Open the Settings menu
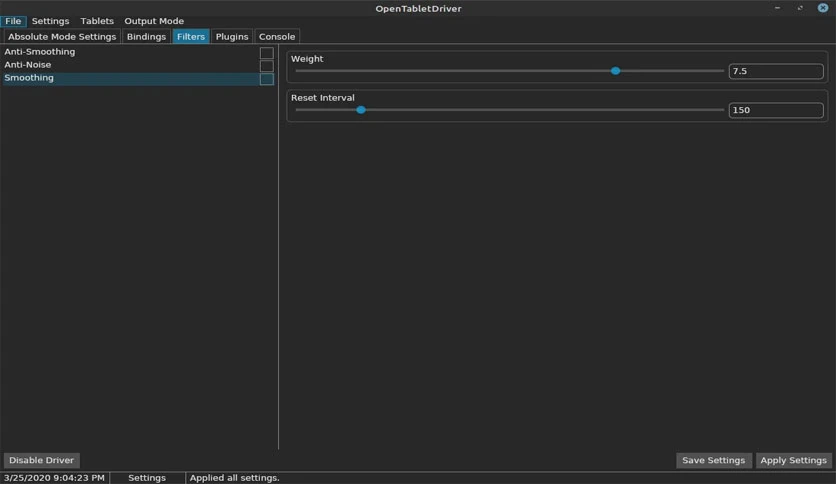The width and height of the screenshot is (836, 484). point(50,21)
